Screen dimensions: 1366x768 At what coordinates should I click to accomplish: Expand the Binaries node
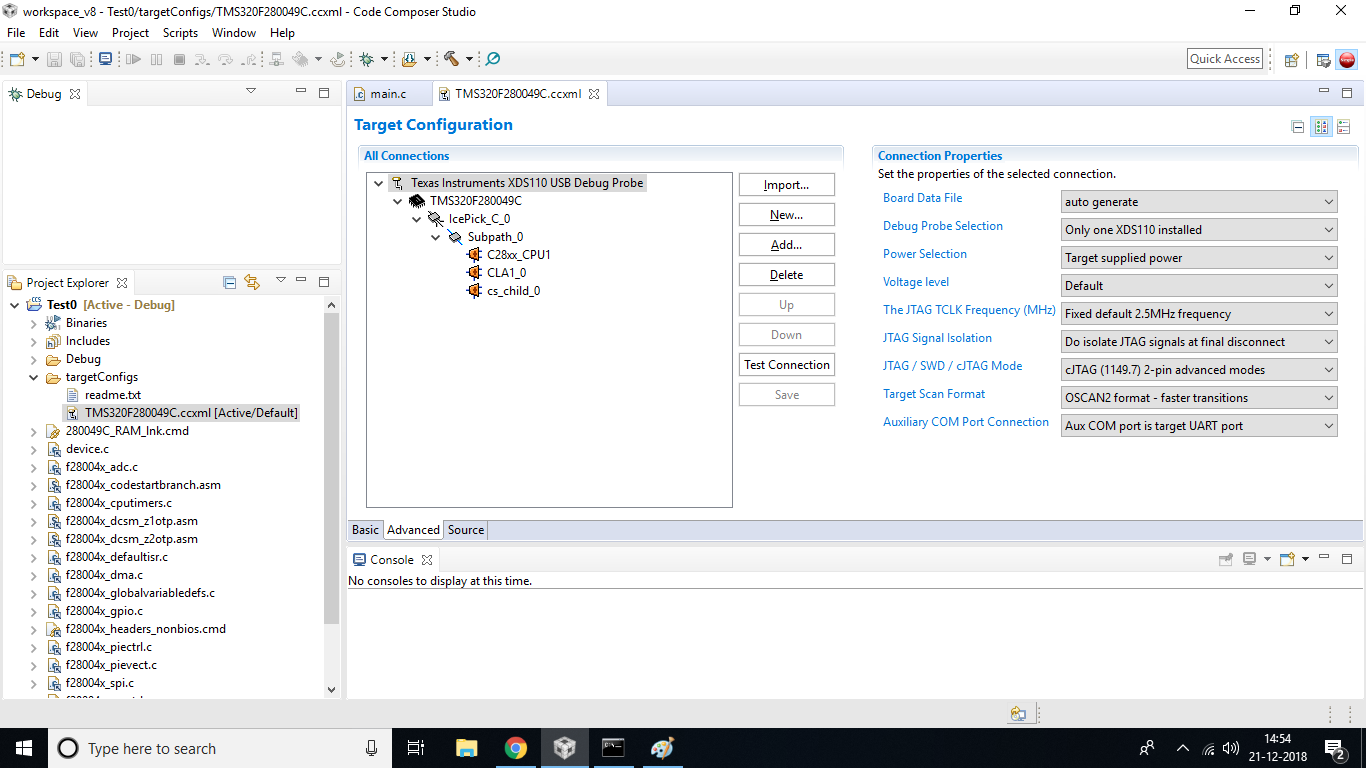(x=34, y=323)
